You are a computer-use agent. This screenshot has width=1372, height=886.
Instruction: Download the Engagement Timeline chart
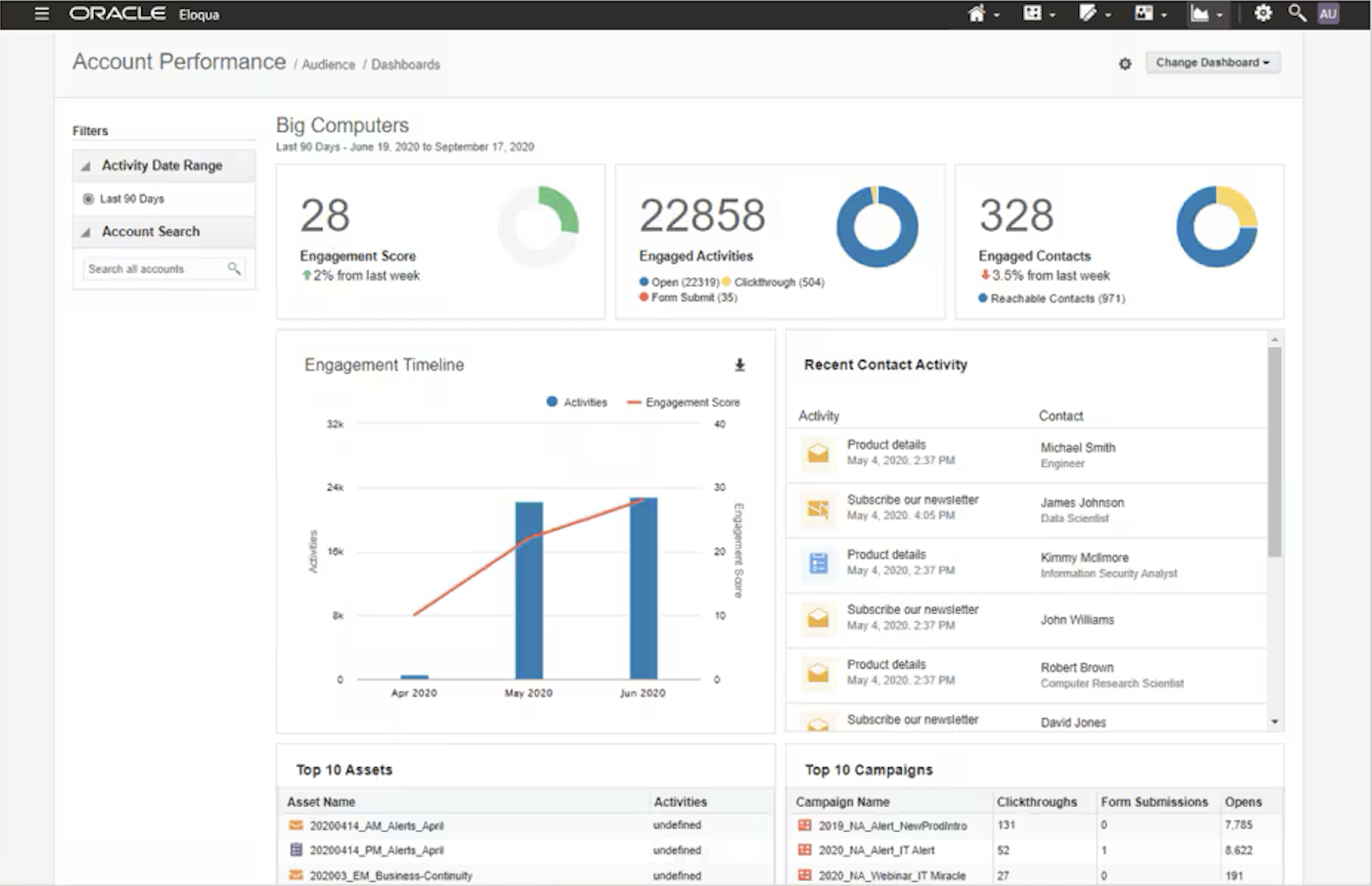coord(740,365)
